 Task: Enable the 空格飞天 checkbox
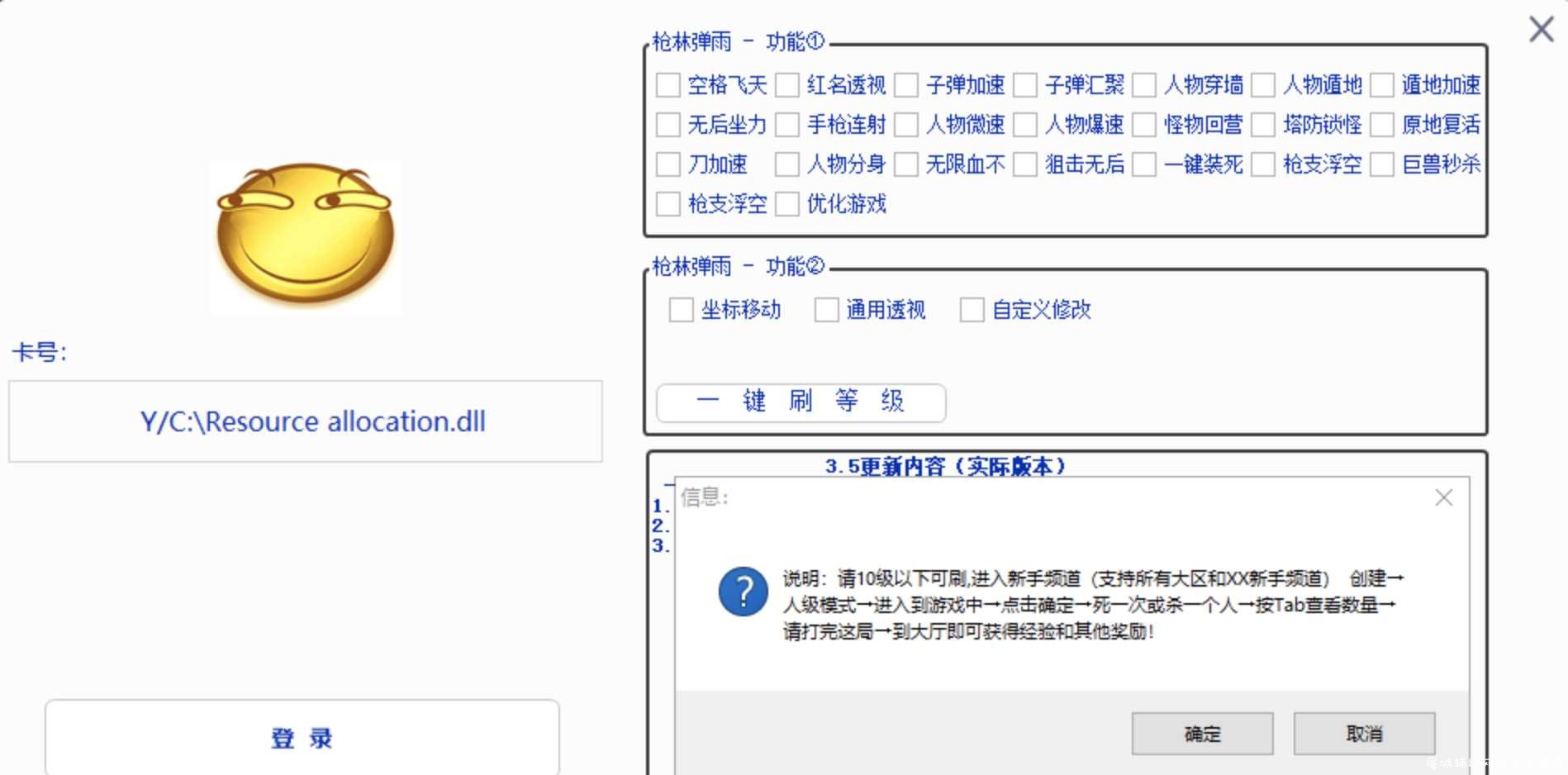(x=668, y=85)
